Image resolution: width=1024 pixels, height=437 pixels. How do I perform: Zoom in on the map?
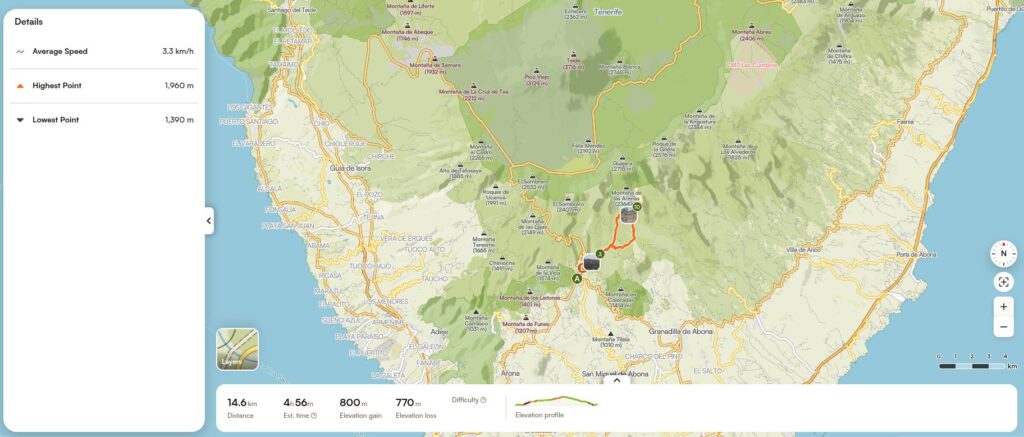[x=1003, y=307]
